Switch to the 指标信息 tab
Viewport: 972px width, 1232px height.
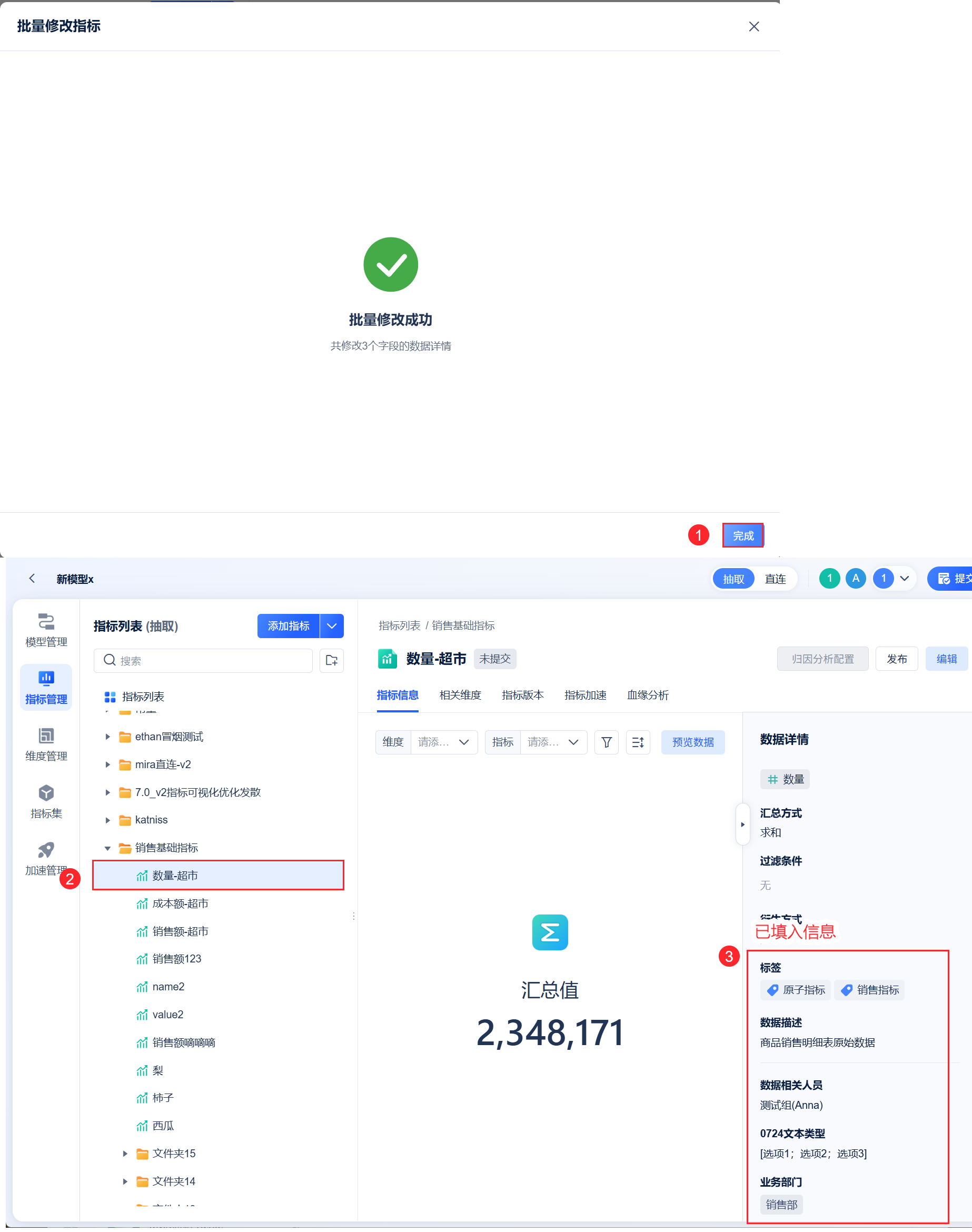point(397,695)
